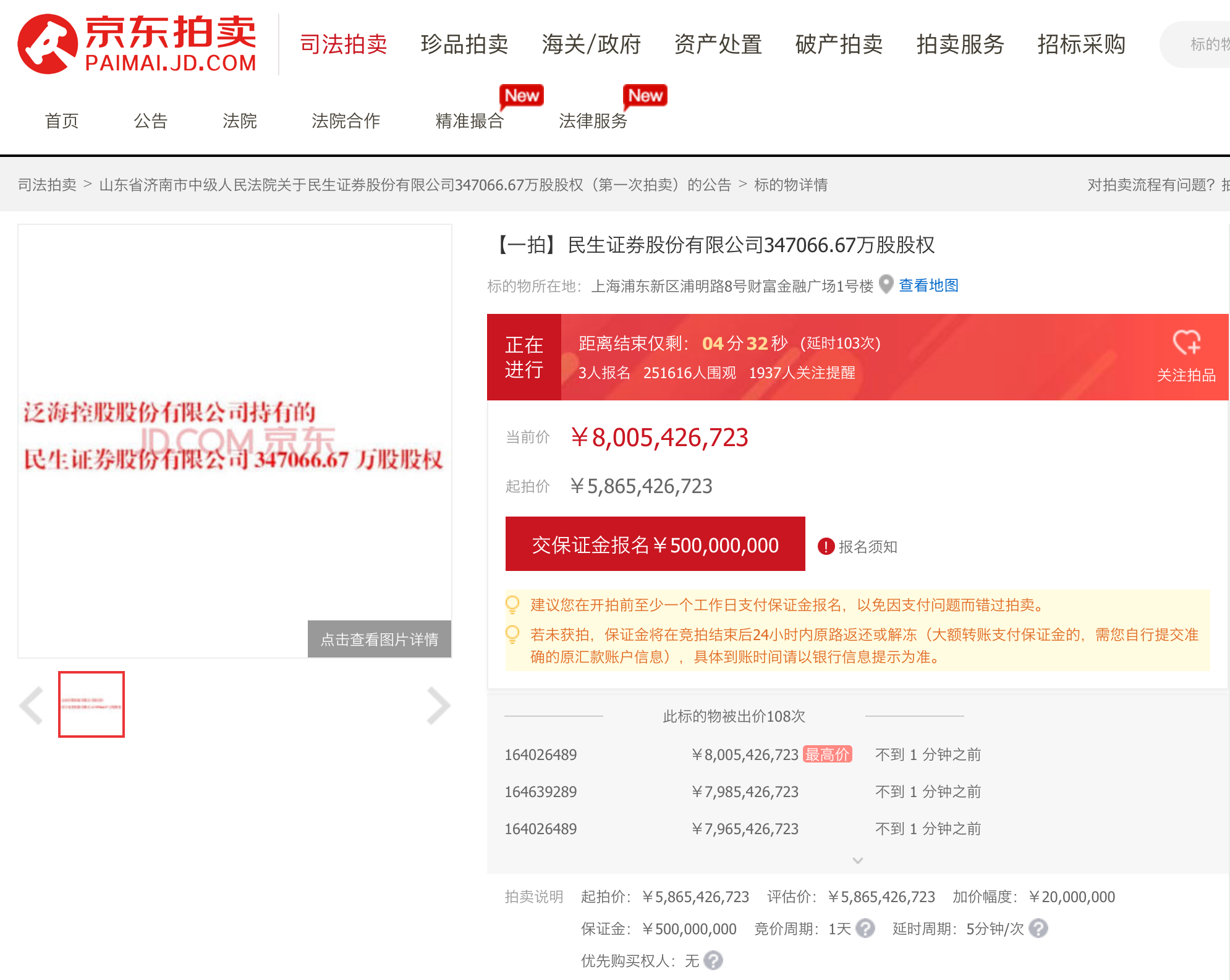Show previous thumbnail with left arrow
The image size is (1230, 980).
pos(31,705)
